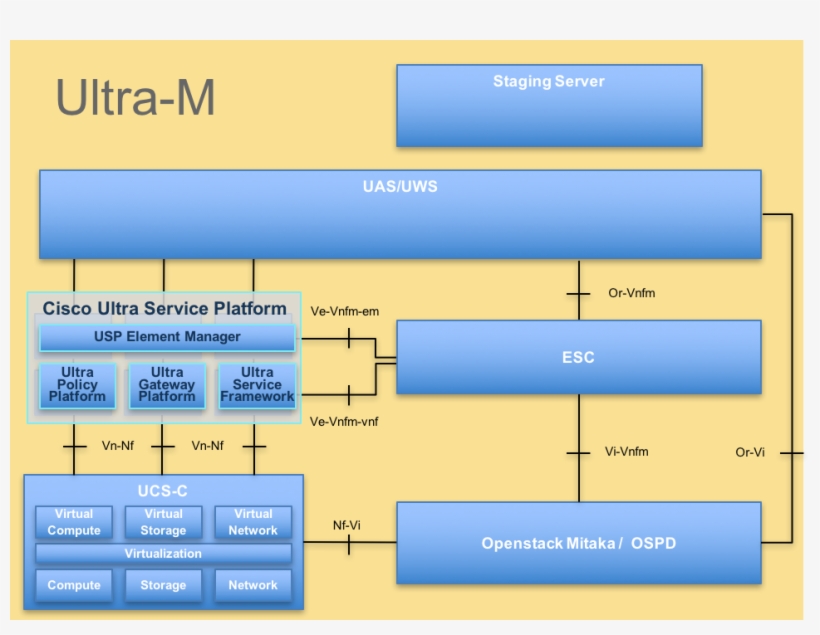Screen dimensions: 820x635
Task: Click the Virtual Compute box
Action: coord(74,522)
